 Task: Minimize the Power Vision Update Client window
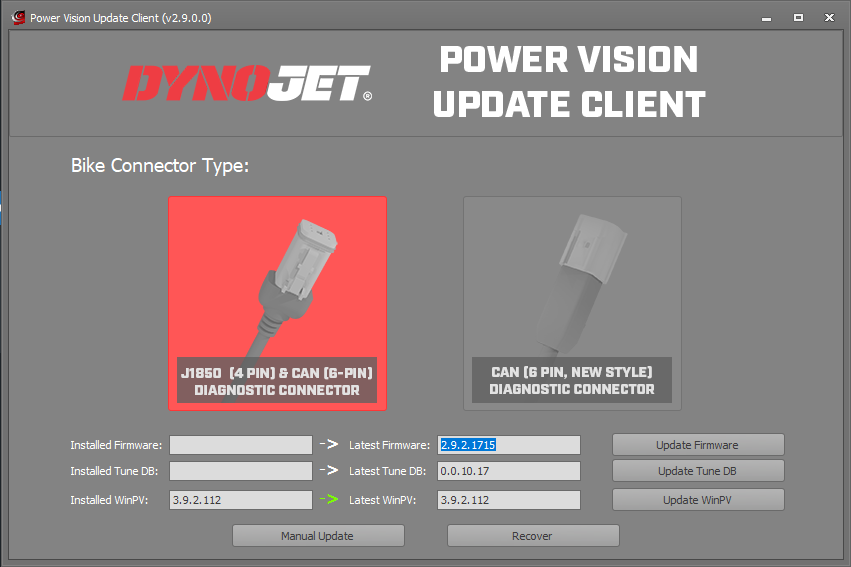[x=767, y=17]
